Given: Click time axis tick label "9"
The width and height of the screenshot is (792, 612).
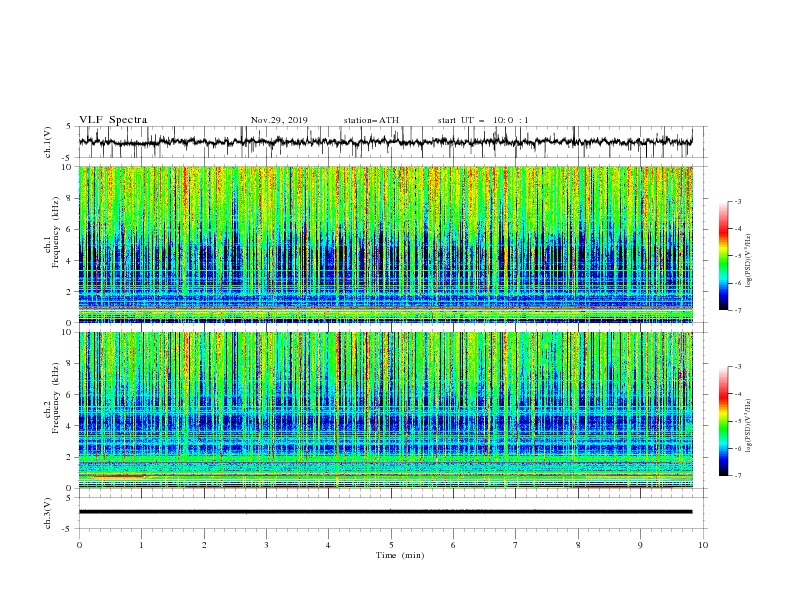Looking at the screenshot, I should [x=640, y=545].
